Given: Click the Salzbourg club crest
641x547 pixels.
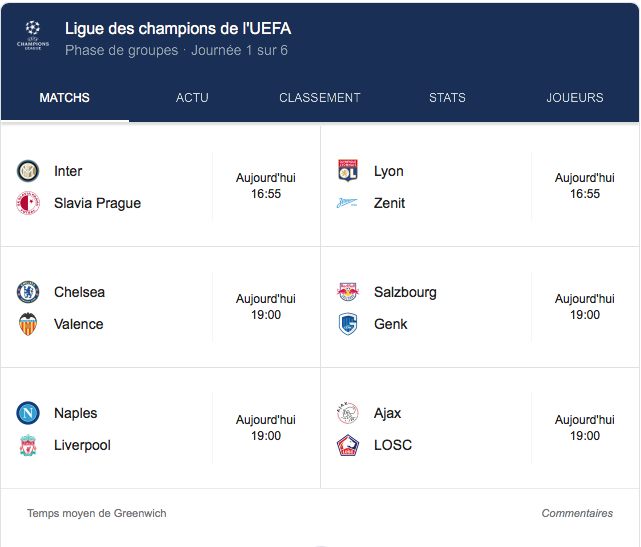Looking at the screenshot, I should 348,292.
